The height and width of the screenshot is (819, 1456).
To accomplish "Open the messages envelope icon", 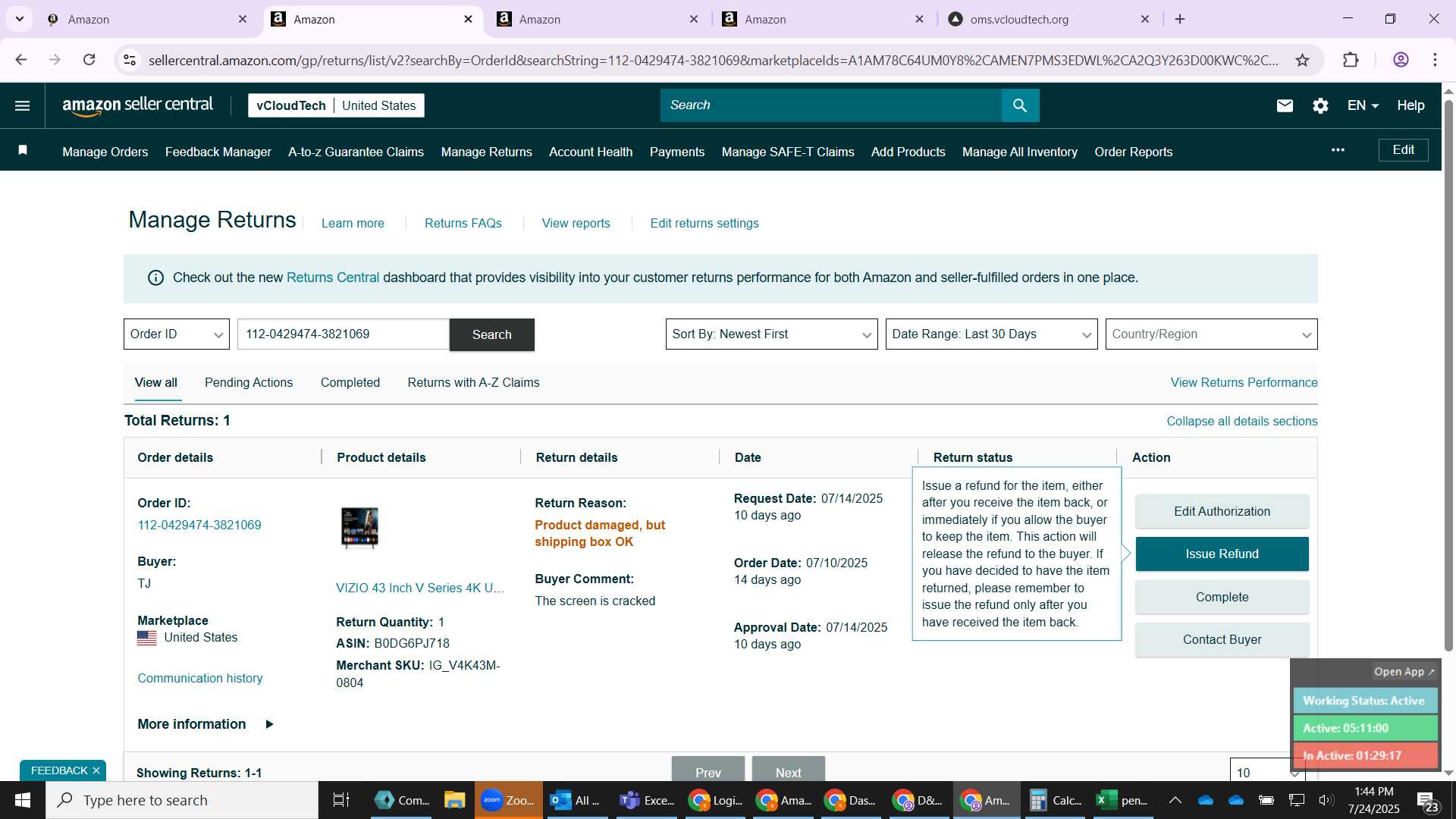I will [x=1285, y=106].
